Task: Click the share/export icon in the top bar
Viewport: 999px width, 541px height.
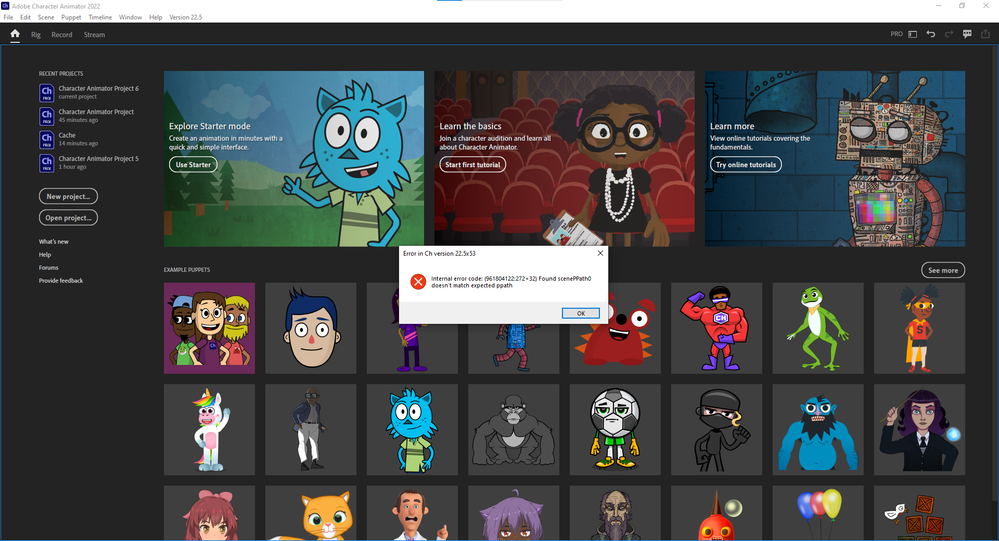Action: (x=986, y=34)
